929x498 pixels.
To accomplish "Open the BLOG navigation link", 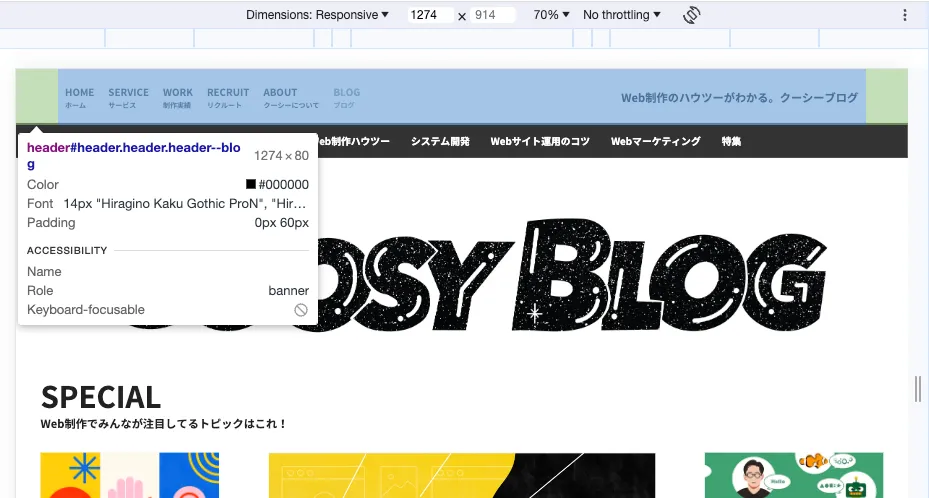I will tap(347, 98).
